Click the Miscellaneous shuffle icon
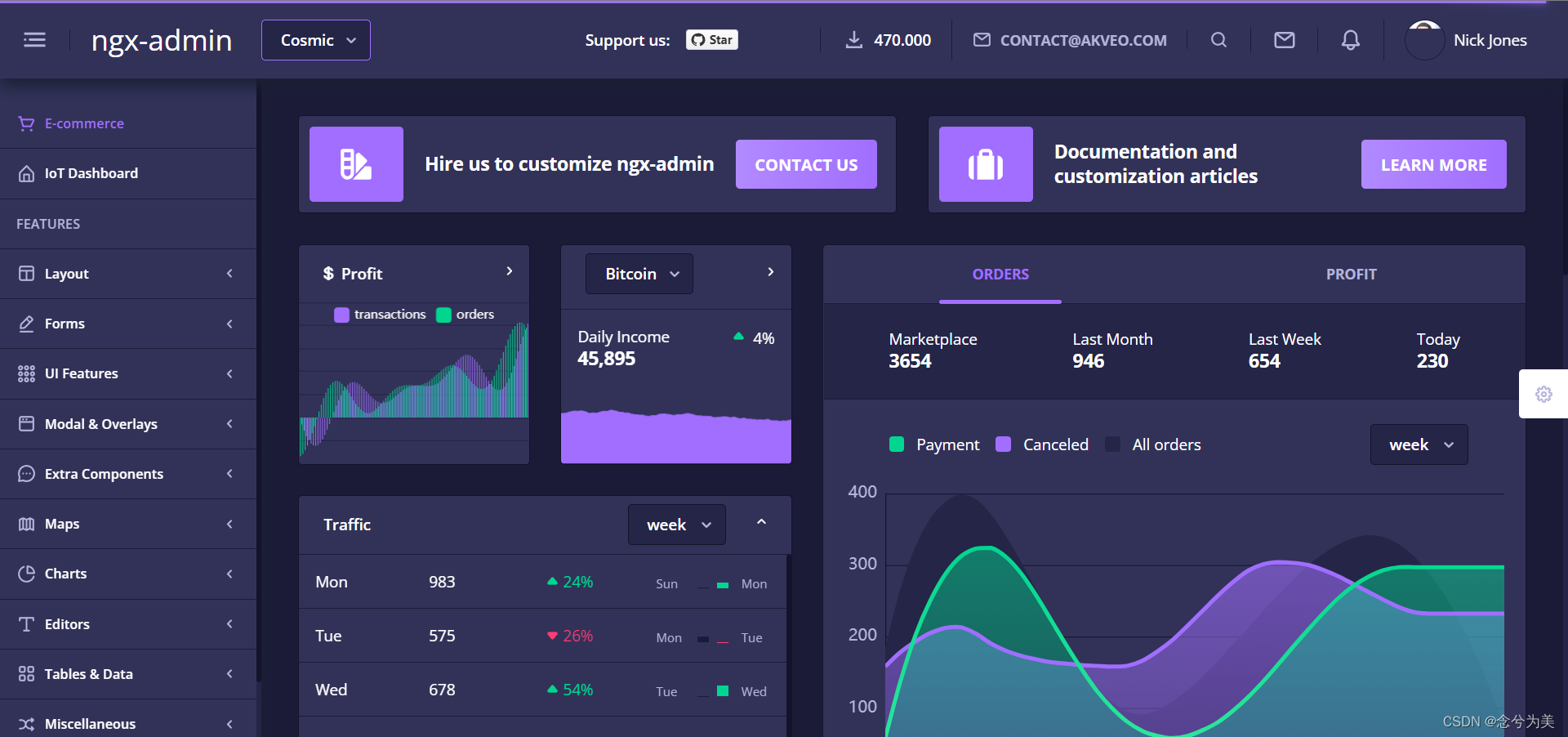Image resolution: width=1568 pixels, height=737 pixels. (26, 724)
